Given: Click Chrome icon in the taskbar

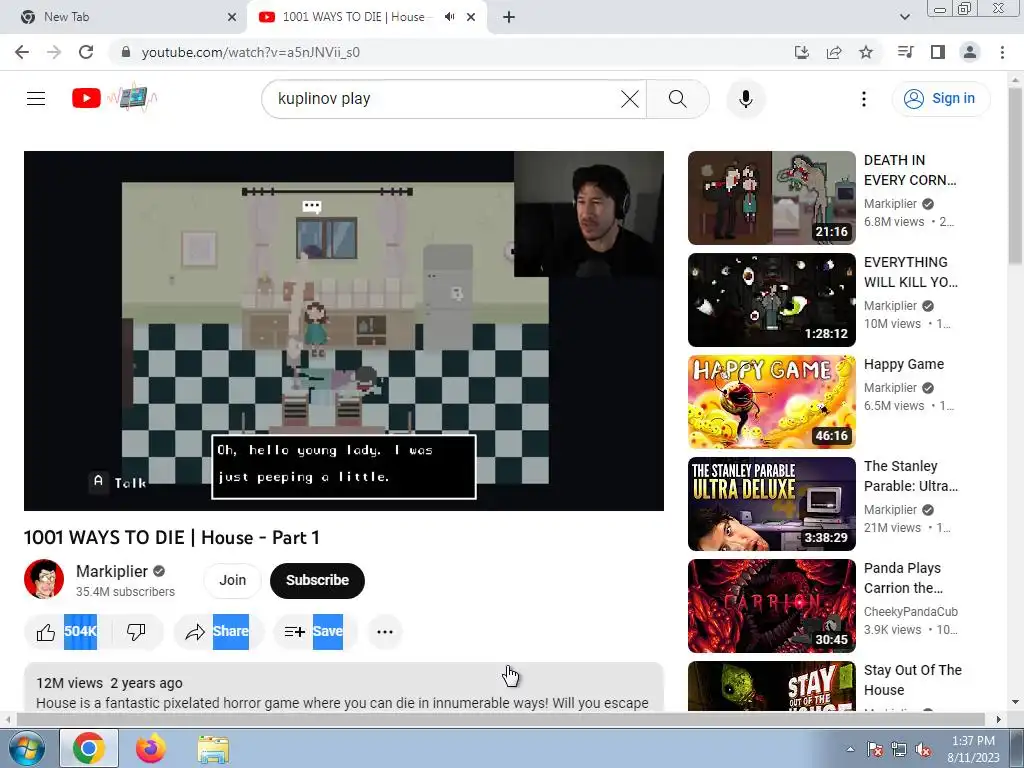Looking at the screenshot, I should coord(89,748).
